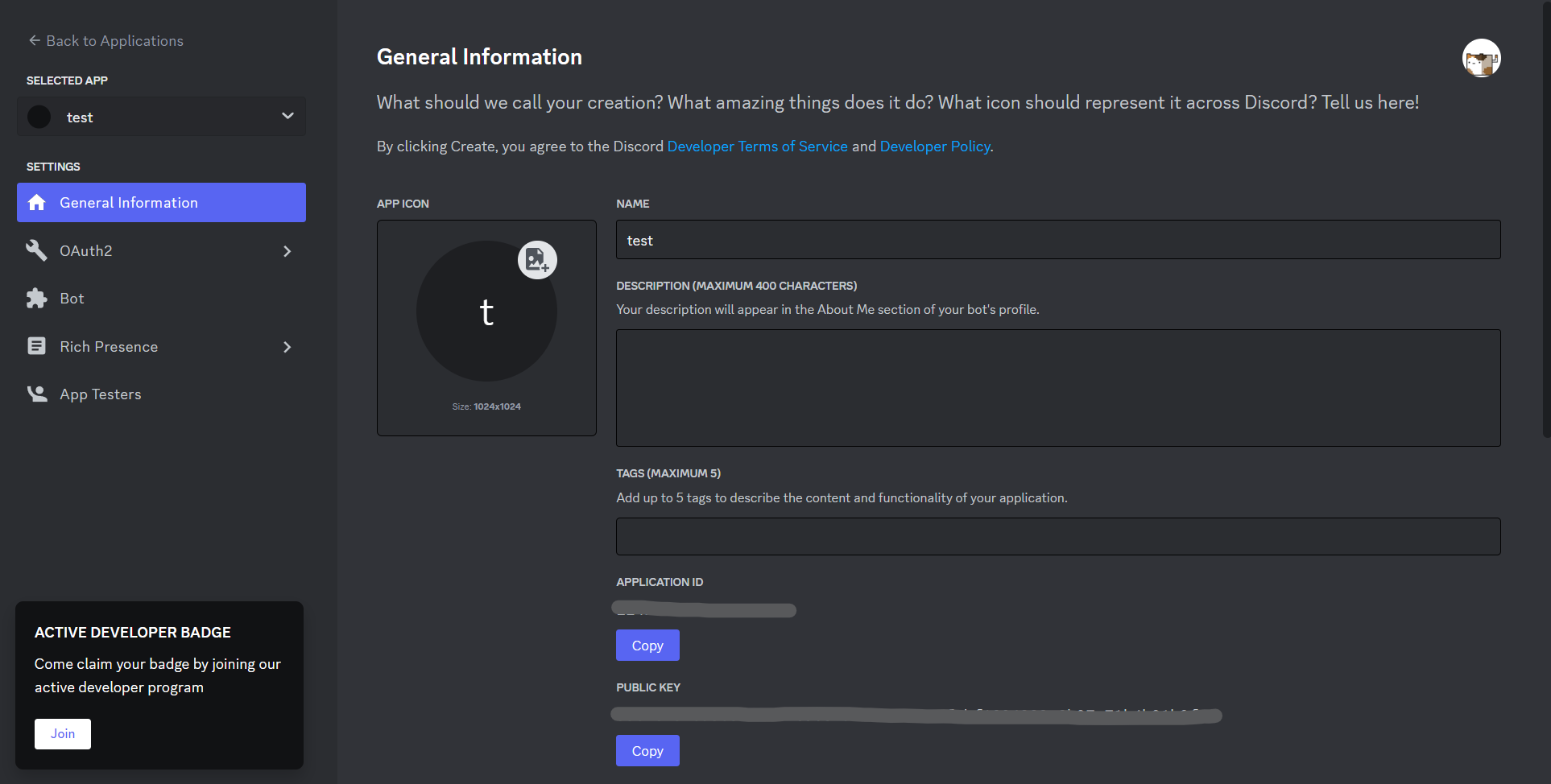
Task: Click the OAuth2 wrench icon
Action: pos(37,250)
